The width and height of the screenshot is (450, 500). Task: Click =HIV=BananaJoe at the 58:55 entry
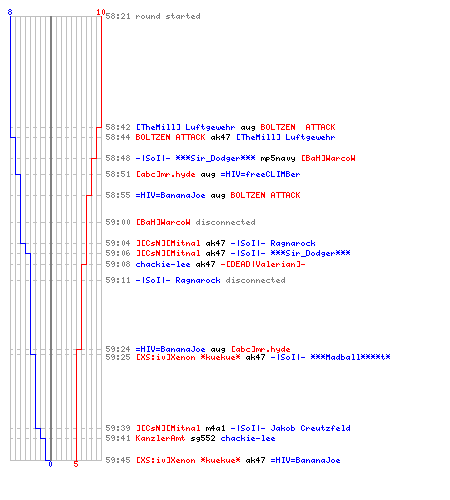(170, 195)
